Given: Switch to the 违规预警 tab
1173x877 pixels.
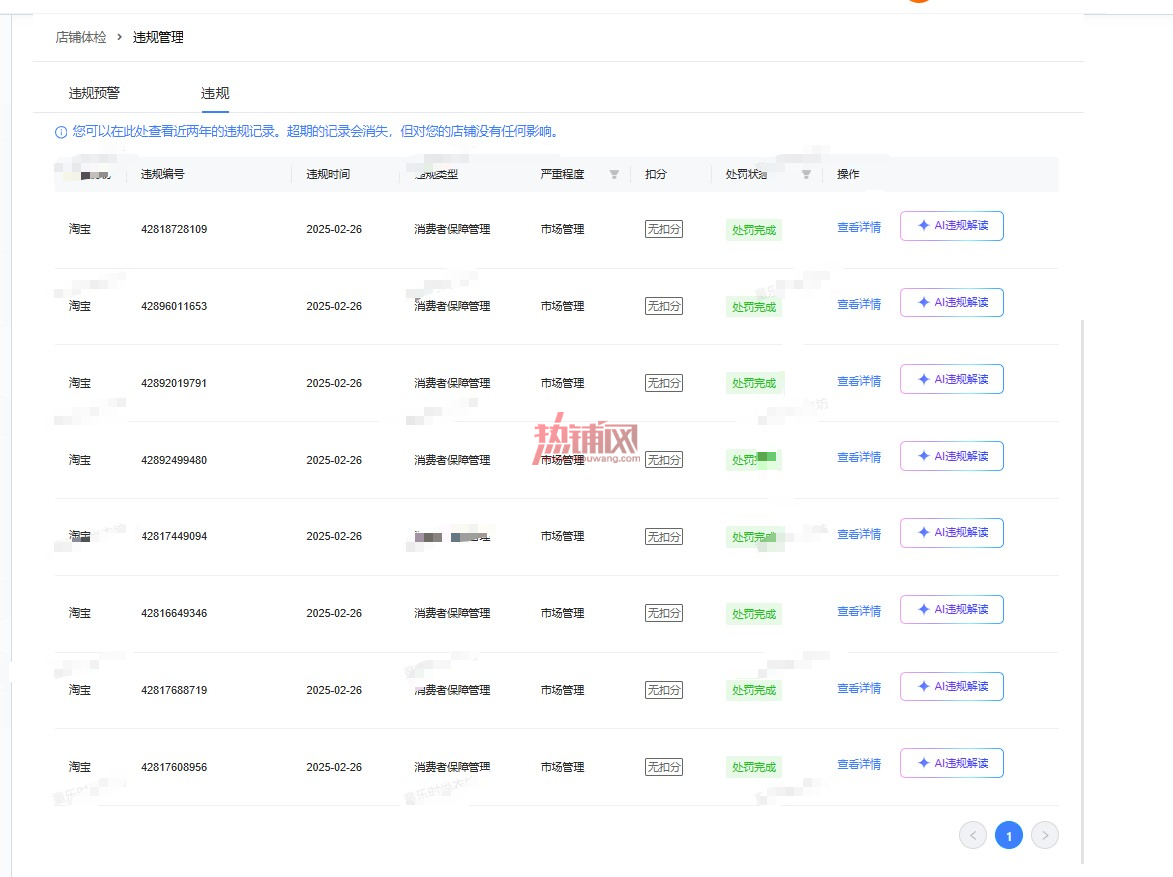Looking at the screenshot, I should tap(94, 93).
